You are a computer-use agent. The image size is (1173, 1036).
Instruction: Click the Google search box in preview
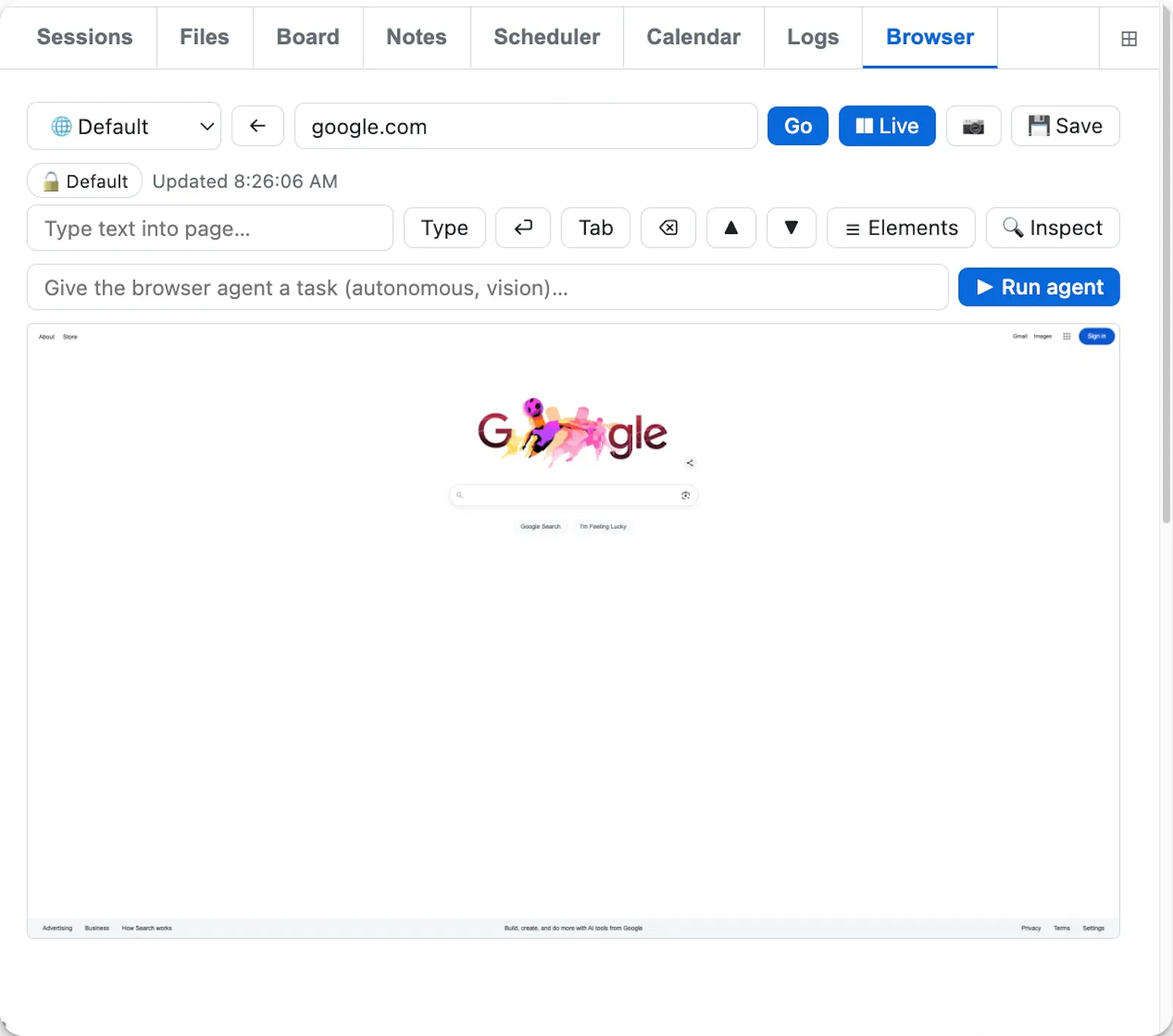click(573, 496)
